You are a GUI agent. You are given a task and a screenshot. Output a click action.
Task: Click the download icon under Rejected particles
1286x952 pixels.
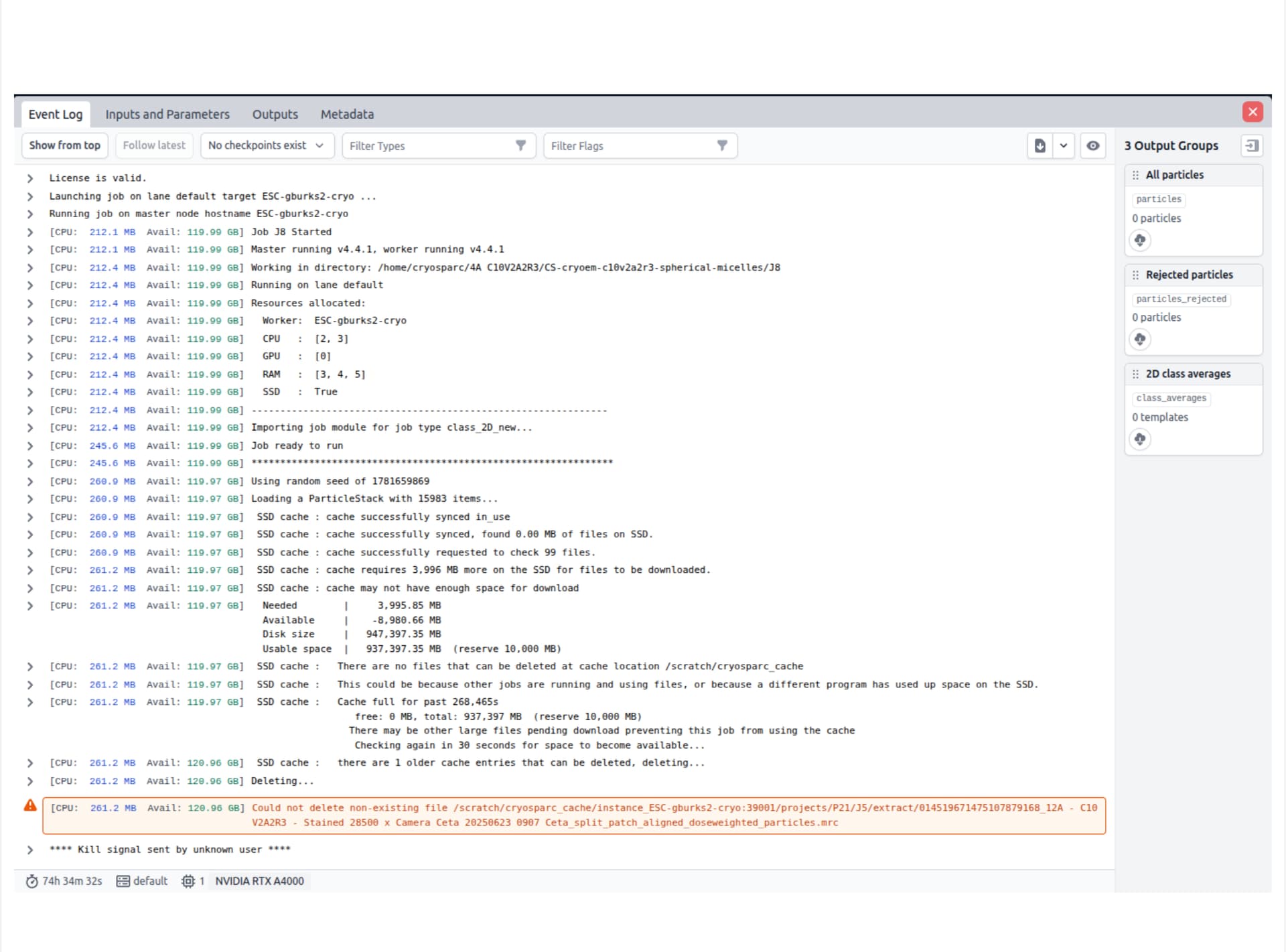[x=1140, y=339]
